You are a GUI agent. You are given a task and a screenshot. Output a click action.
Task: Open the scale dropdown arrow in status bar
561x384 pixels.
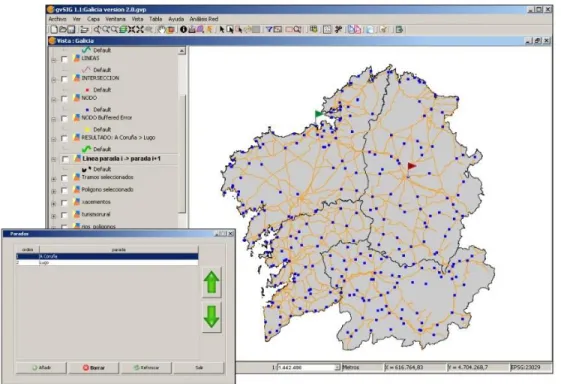pos(337,367)
